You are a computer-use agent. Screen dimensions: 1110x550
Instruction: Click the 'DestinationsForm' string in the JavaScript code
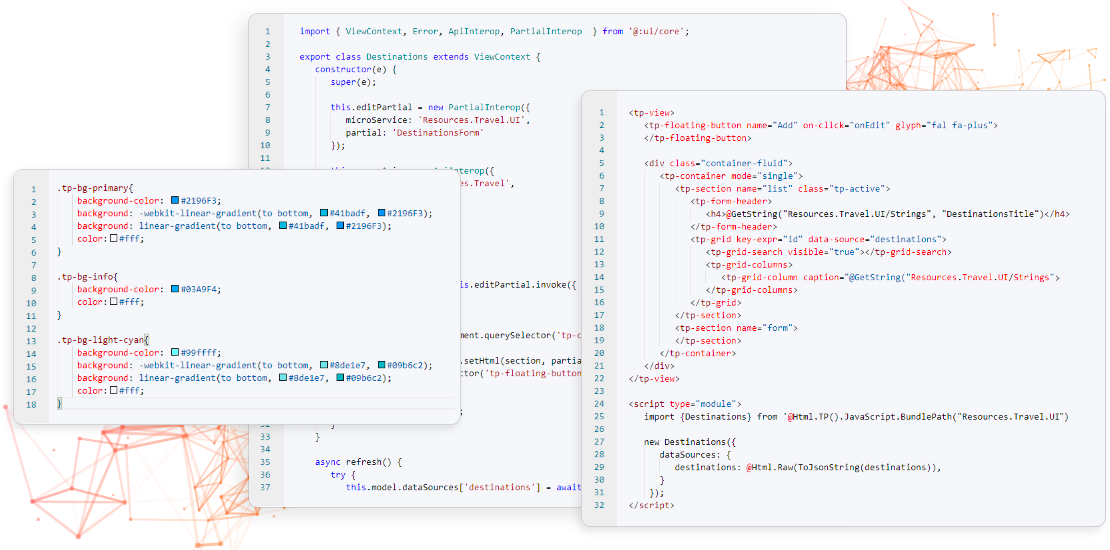point(438,133)
